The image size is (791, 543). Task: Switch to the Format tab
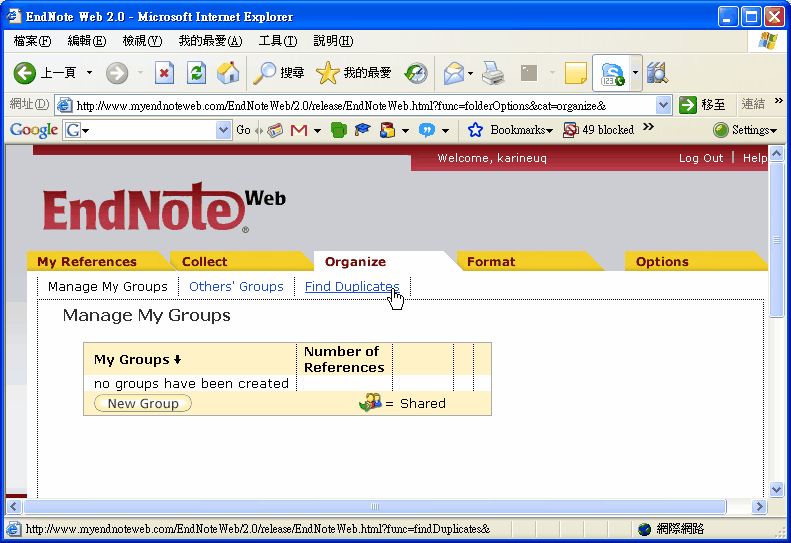click(491, 262)
